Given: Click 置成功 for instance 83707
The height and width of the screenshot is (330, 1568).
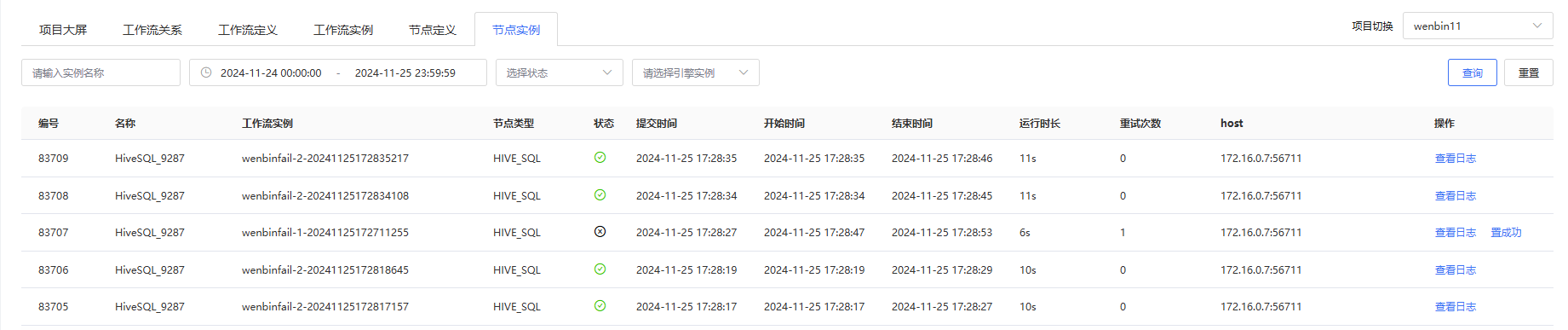Looking at the screenshot, I should tap(1506, 233).
